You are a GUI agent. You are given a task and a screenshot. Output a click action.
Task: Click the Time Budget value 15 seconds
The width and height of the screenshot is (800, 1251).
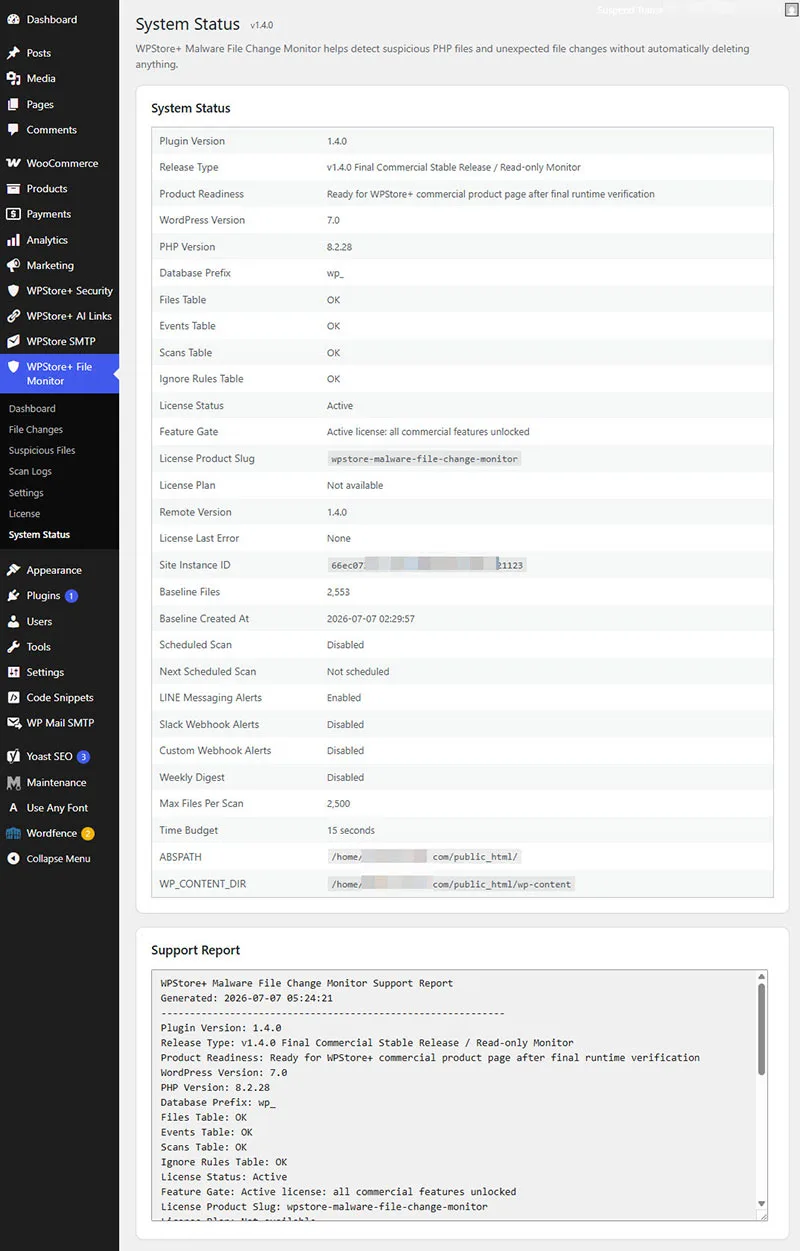click(x=351, y=830)
